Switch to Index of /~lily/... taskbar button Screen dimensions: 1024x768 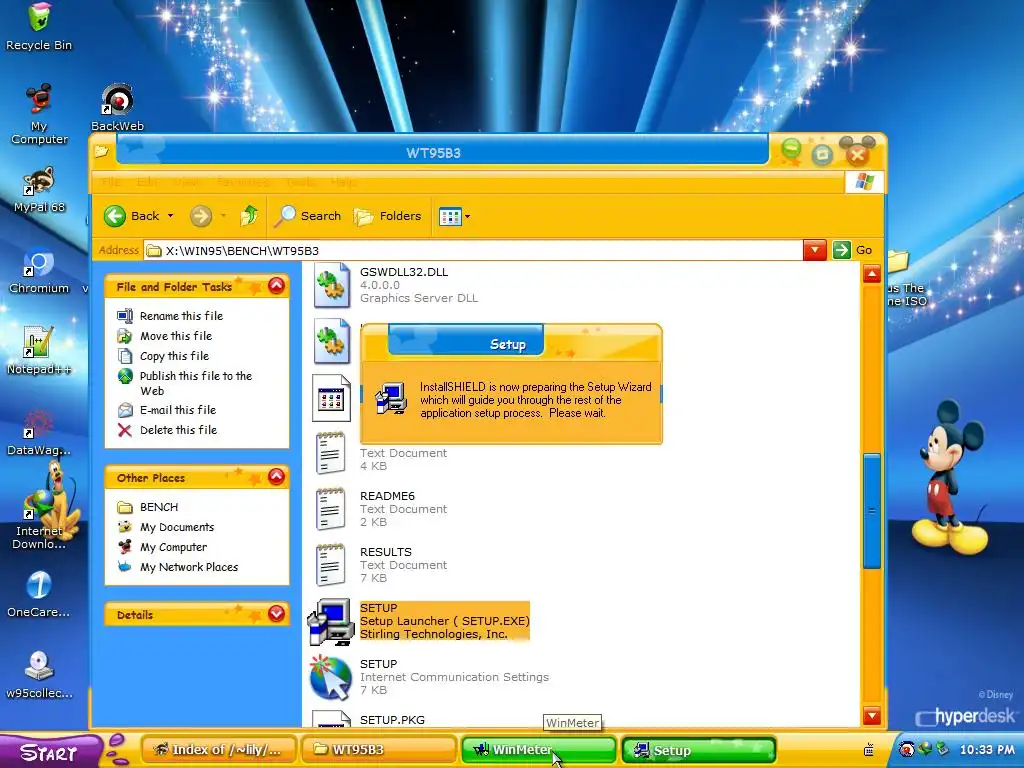219,750
